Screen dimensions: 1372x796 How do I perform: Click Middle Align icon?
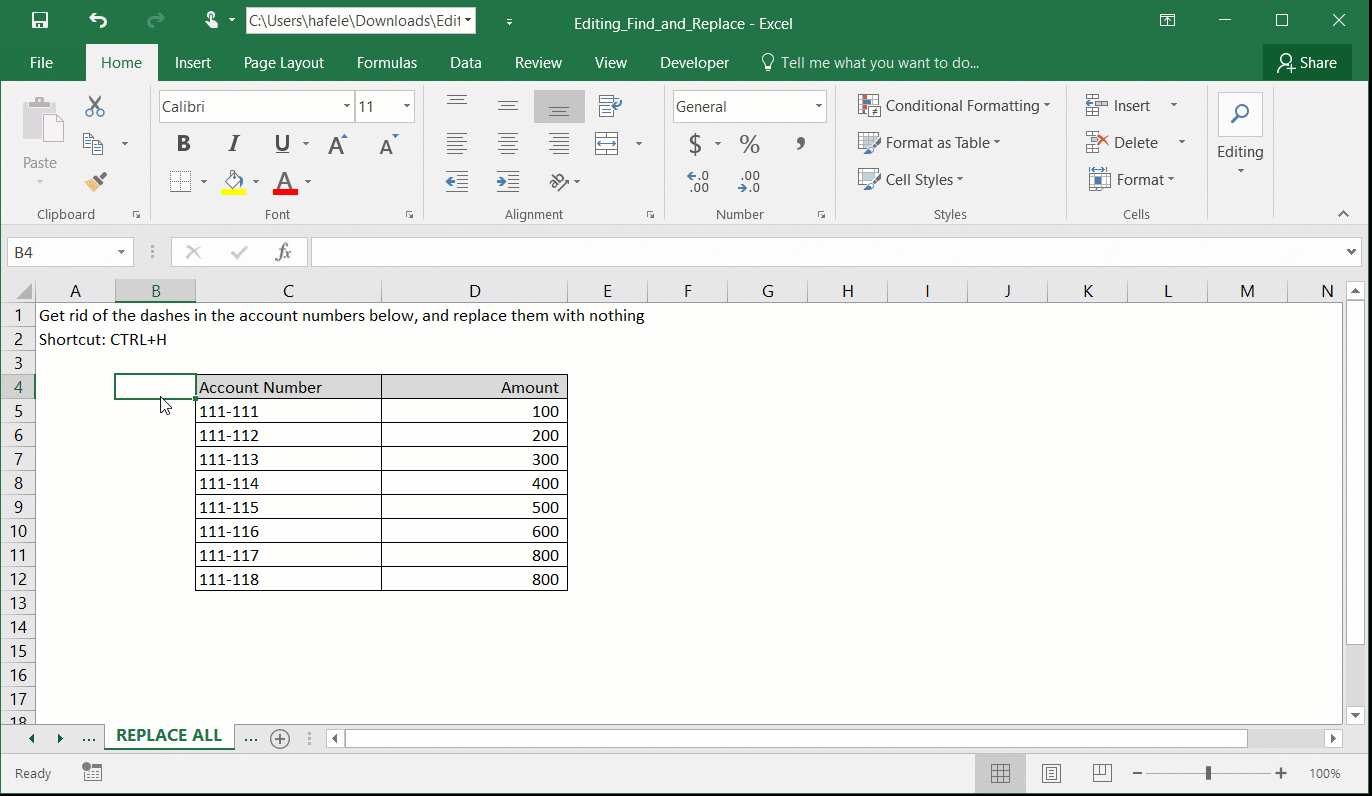coord(508,106)
